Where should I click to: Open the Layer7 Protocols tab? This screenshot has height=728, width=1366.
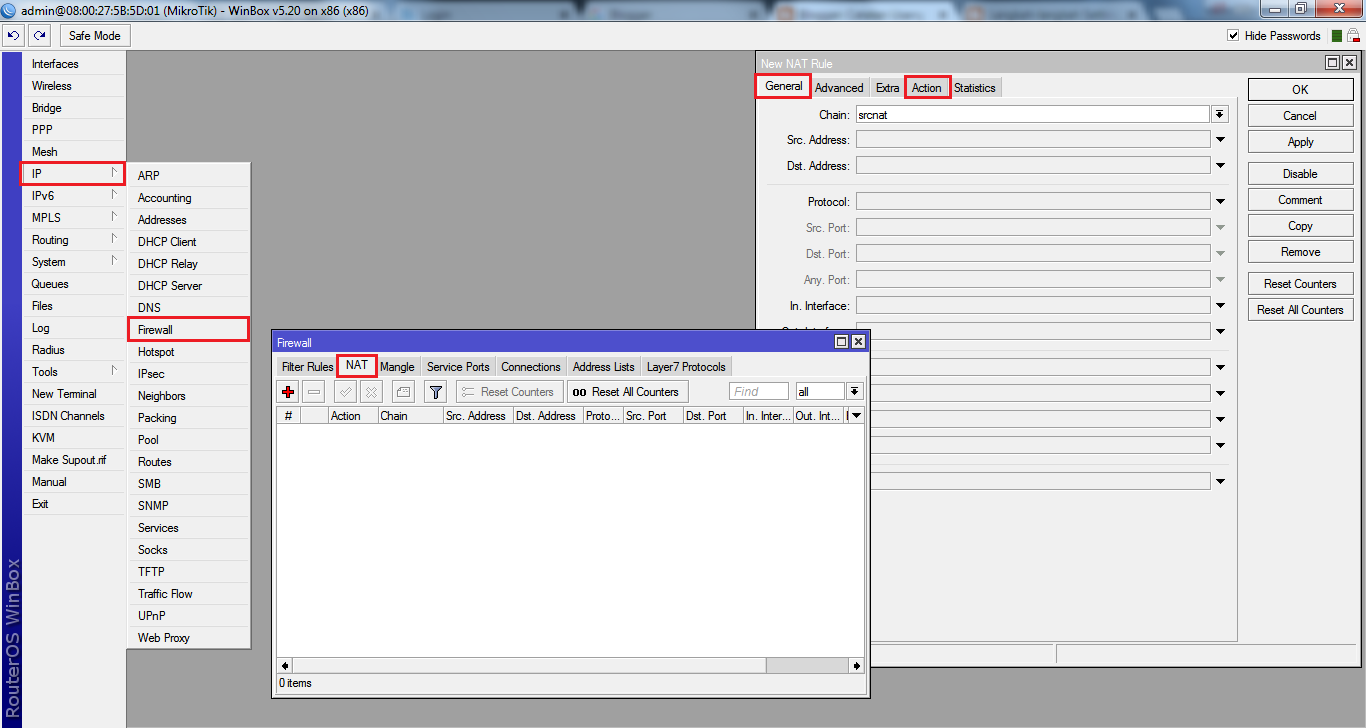686,367
